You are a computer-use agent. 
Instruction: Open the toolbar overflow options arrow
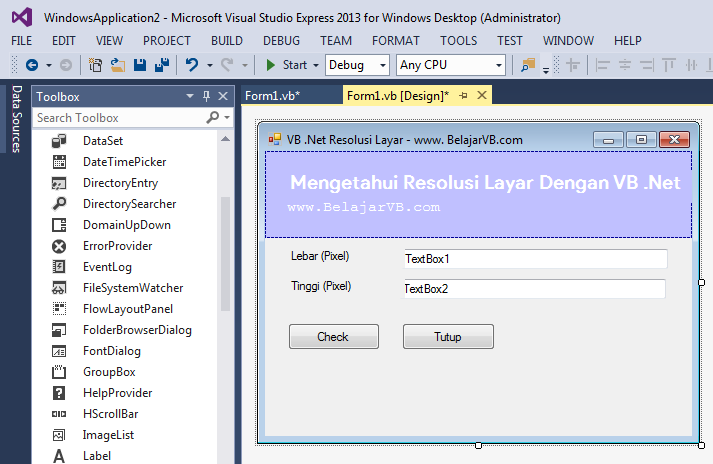(546, 70)
